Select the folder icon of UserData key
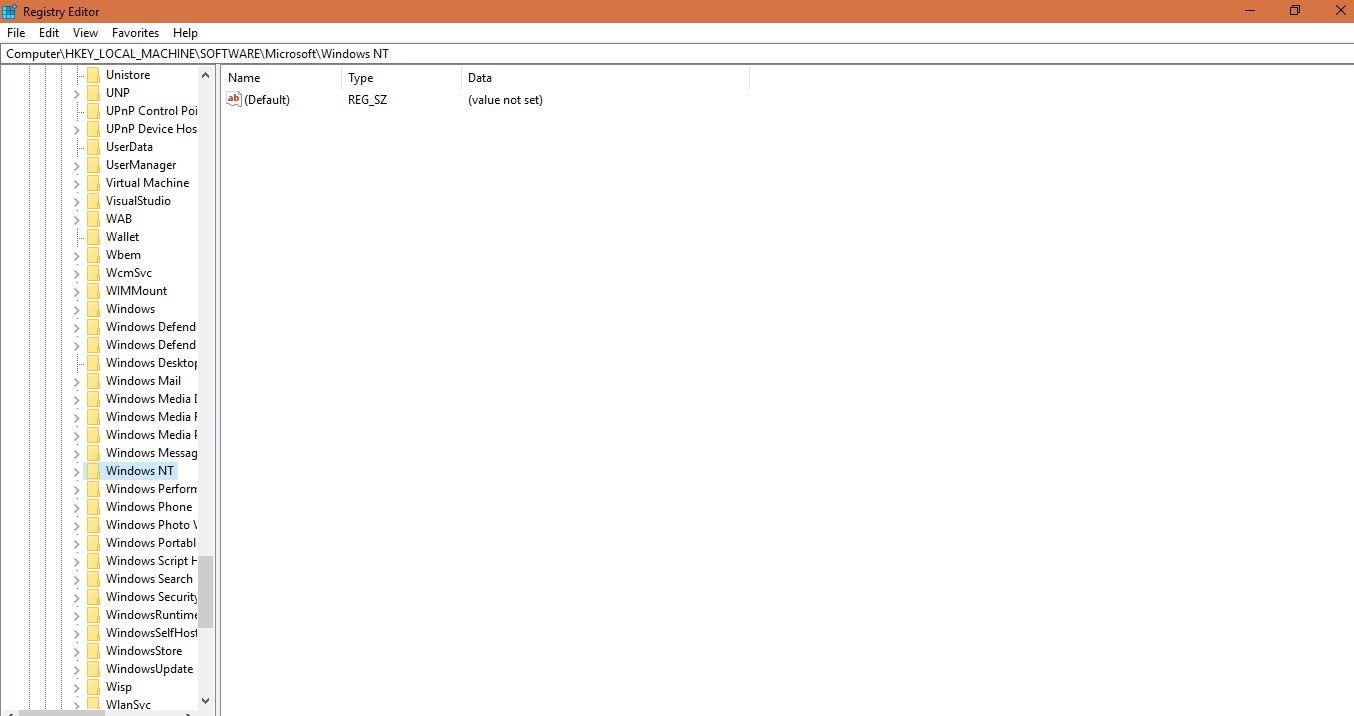Viewport: 1354px width, 716px height. [93, 147]
